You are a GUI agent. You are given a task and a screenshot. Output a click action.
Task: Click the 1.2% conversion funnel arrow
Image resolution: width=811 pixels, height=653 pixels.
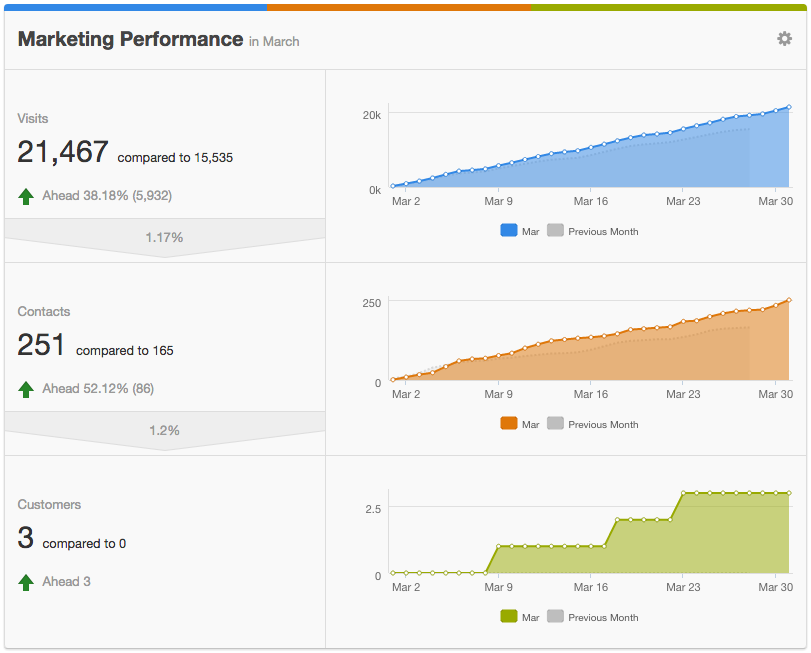164,430
